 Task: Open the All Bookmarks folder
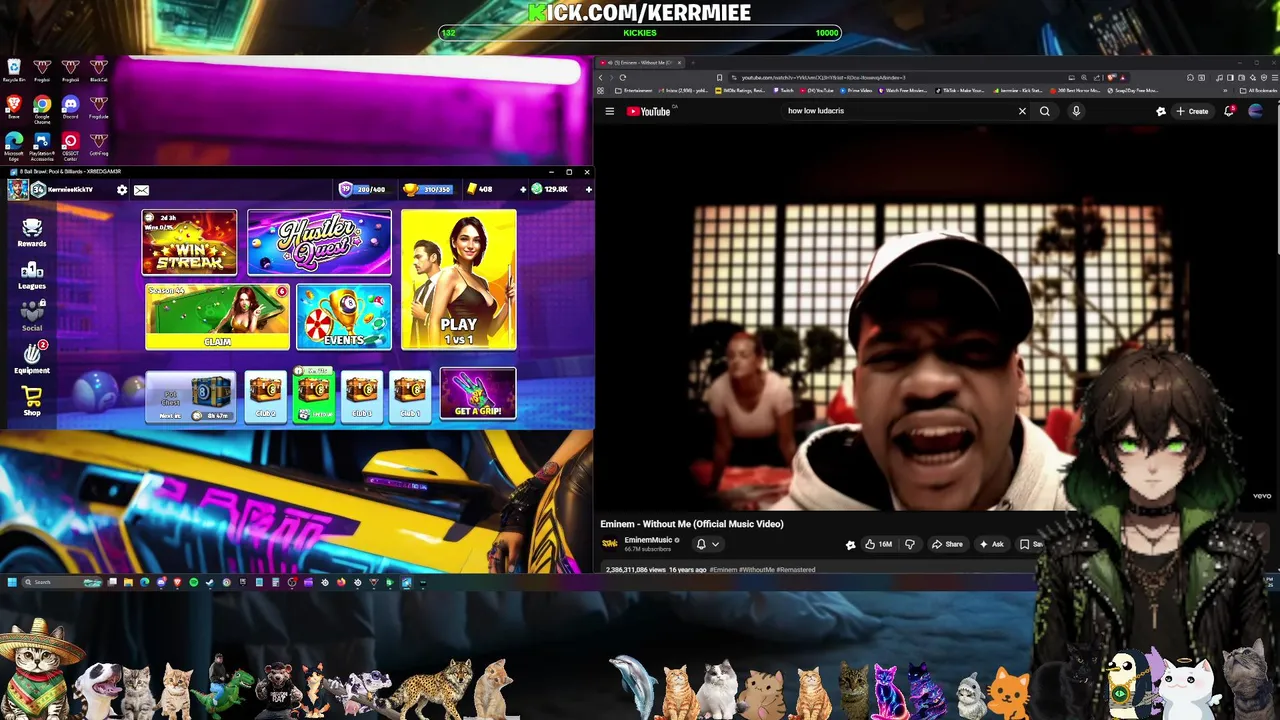click(x=1258, y=90)
